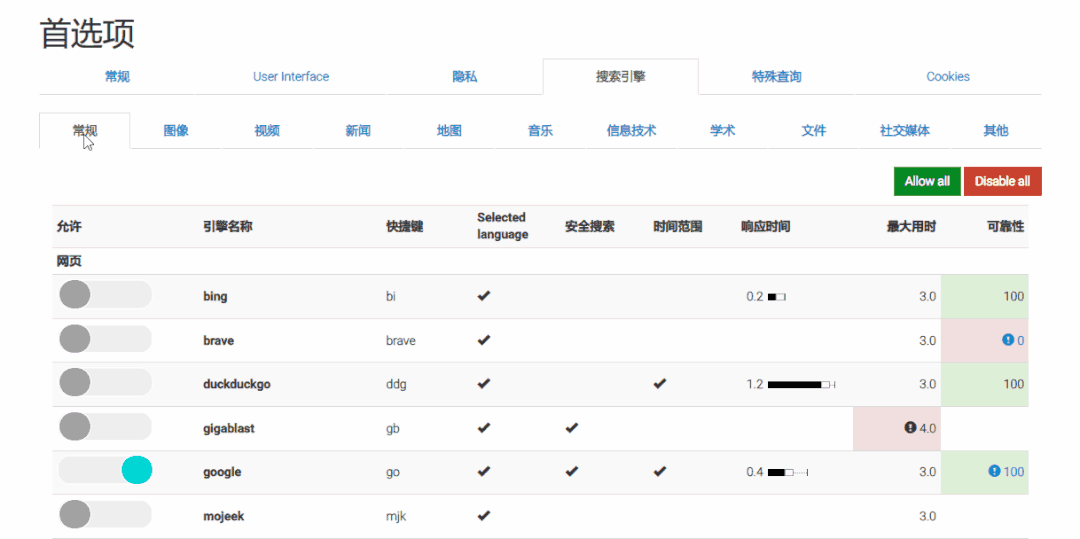1080x539 pixels.
Task: Click the Selected language column header
Action: (501, 226)
